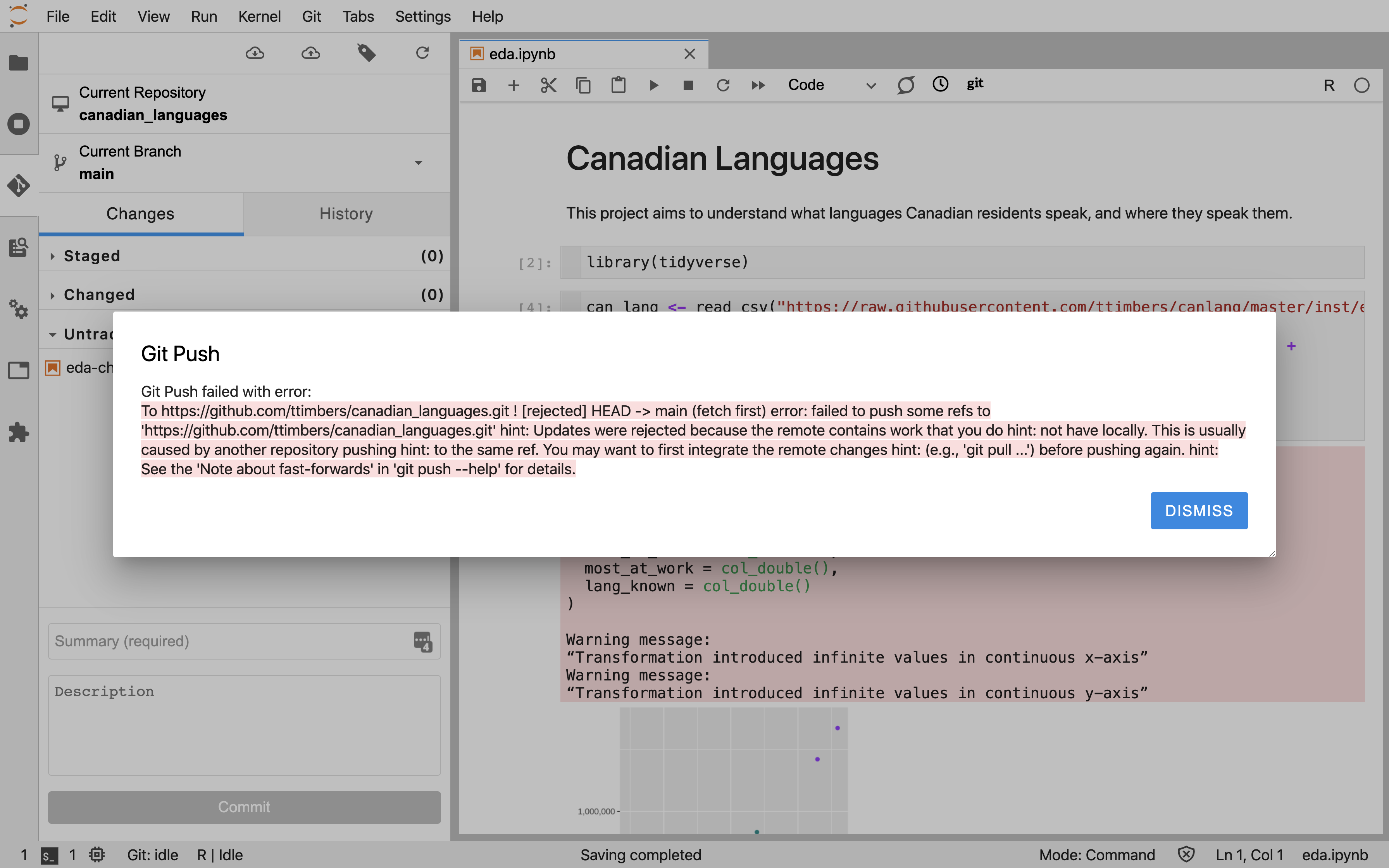Click the Commit button
Image resolution: width=1389 pixels, height=868 pixels.
click(245, 807)
